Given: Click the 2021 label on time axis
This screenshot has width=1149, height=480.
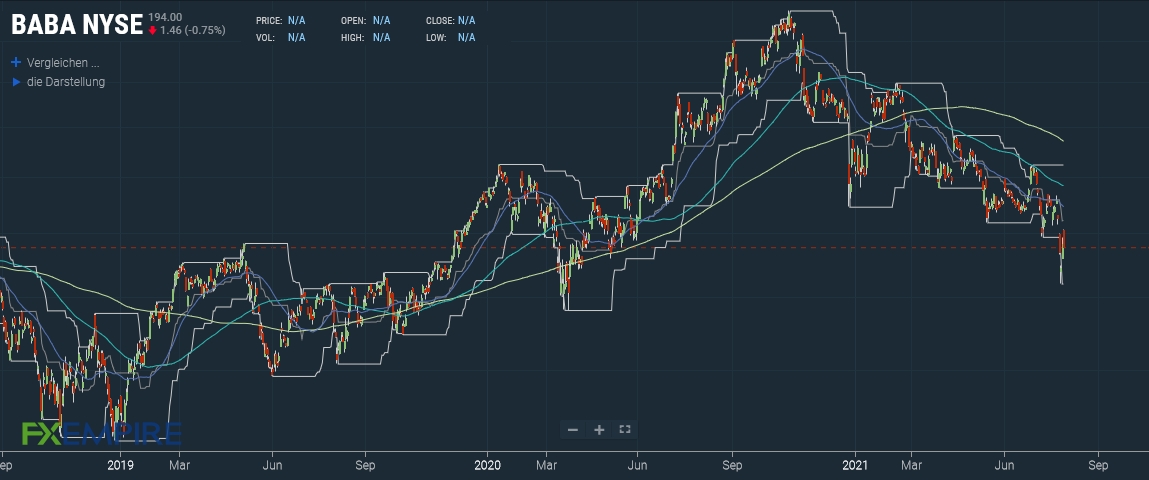Looking at the screenshot, I should click(x=855, y=465).
